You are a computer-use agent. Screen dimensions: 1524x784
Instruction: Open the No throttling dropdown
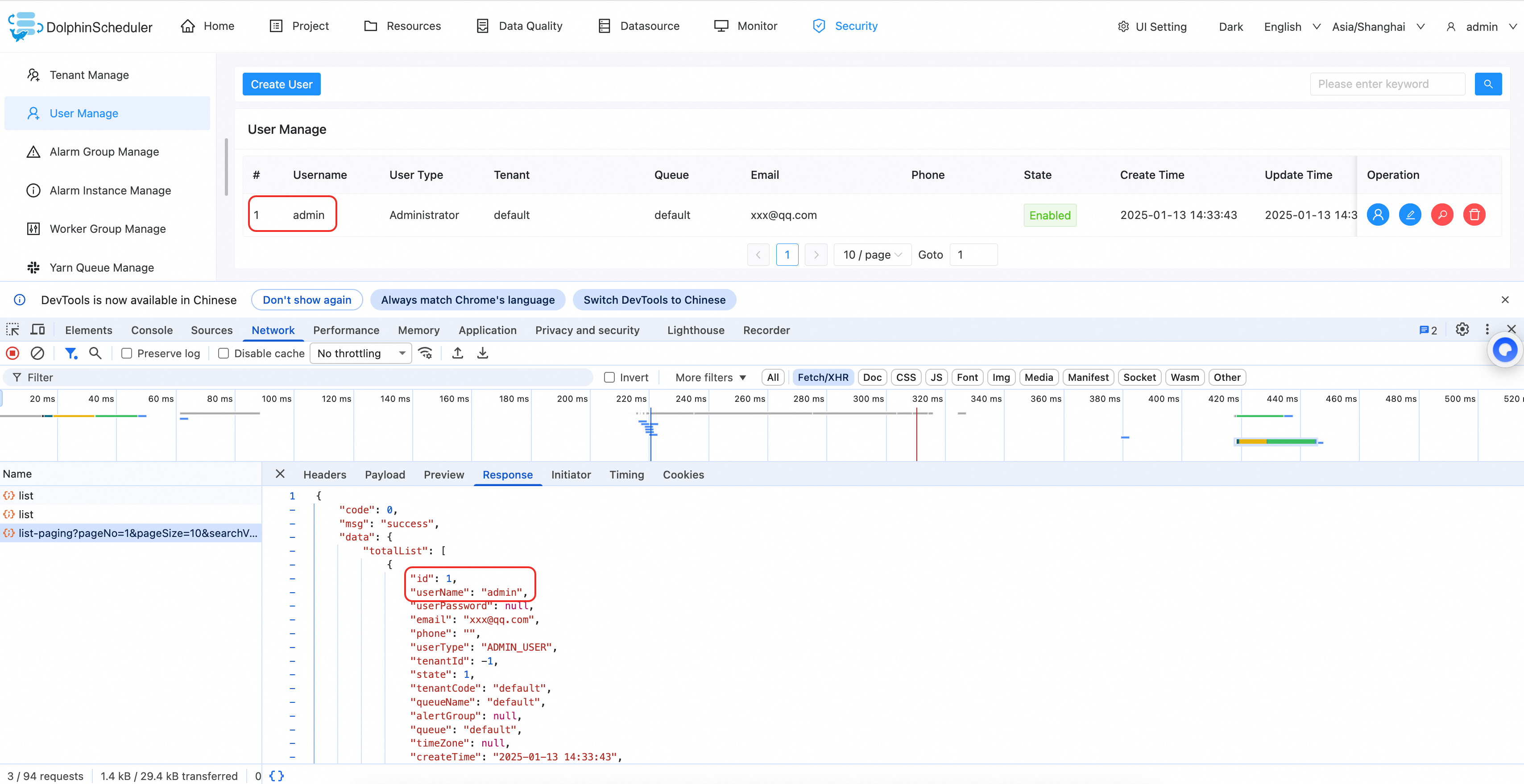point(361,353)
